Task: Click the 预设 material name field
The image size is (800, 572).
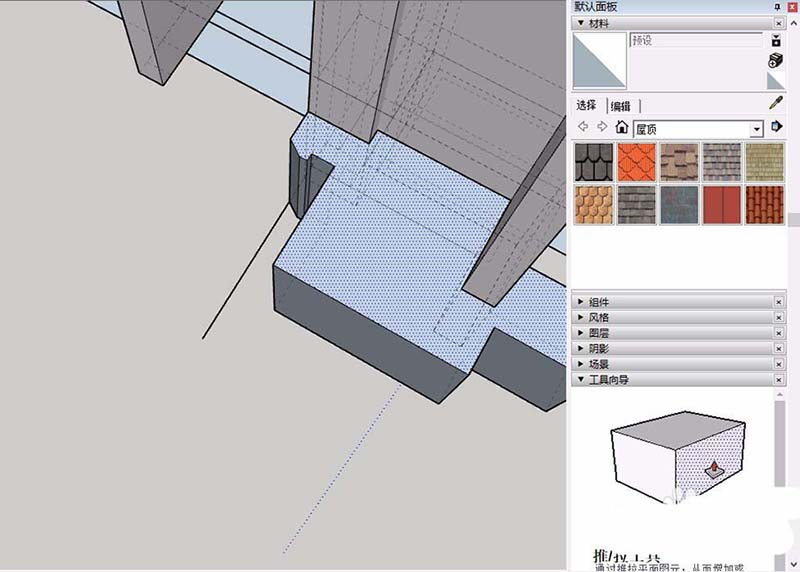Action: [695, 40]
